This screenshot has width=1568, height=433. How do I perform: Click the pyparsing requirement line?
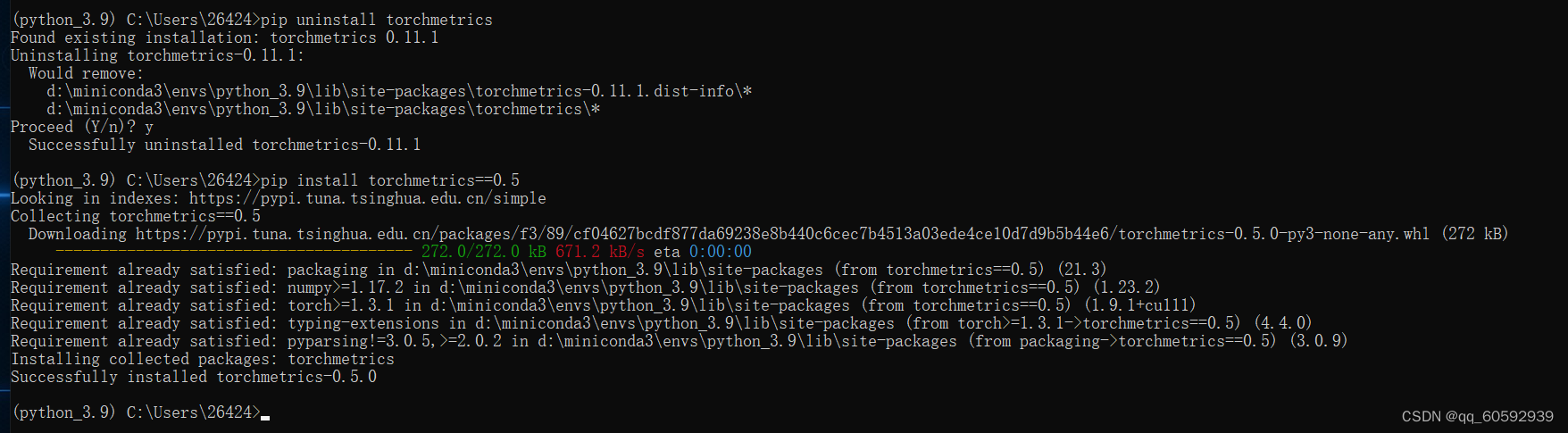point(680,341)
